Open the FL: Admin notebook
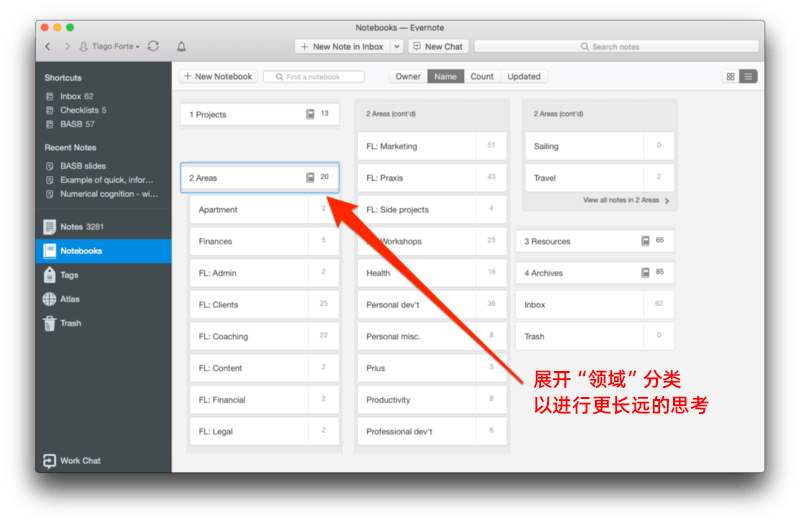The width and height of the screenshot is (800, 523). tap(264, 273)
